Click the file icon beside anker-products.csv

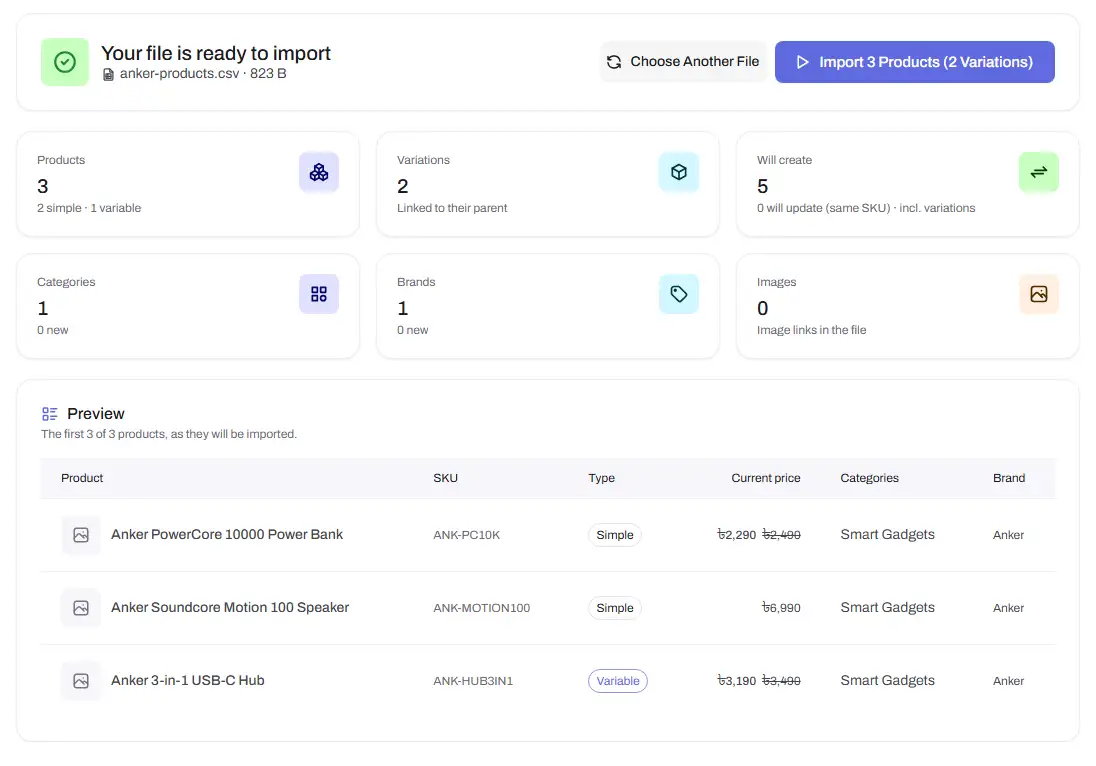(x=108, y=74)
